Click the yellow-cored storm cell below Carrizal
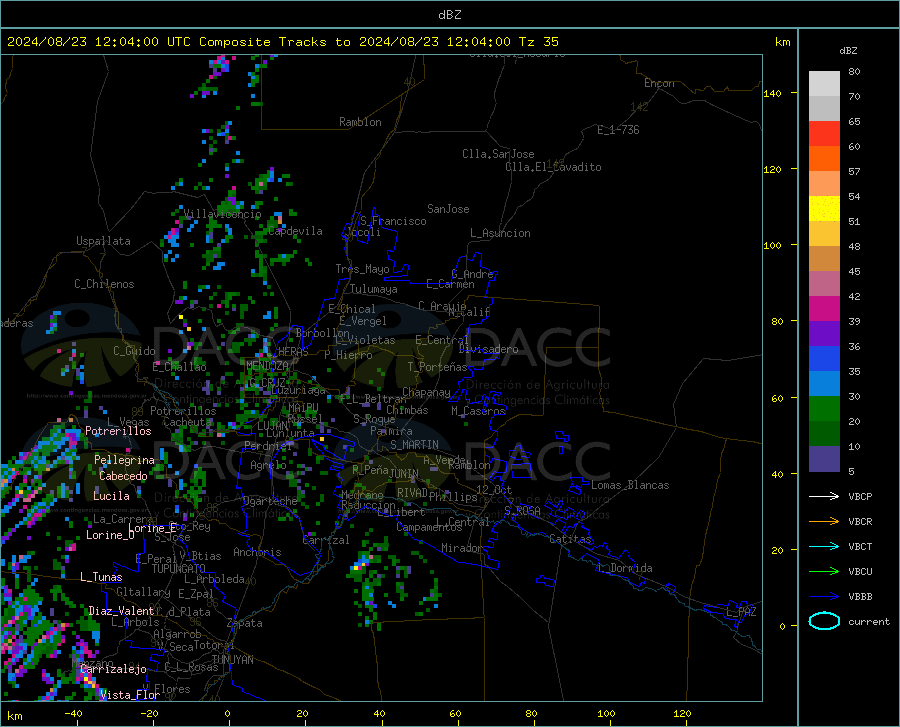900x727 pixels. pos(359,565)
